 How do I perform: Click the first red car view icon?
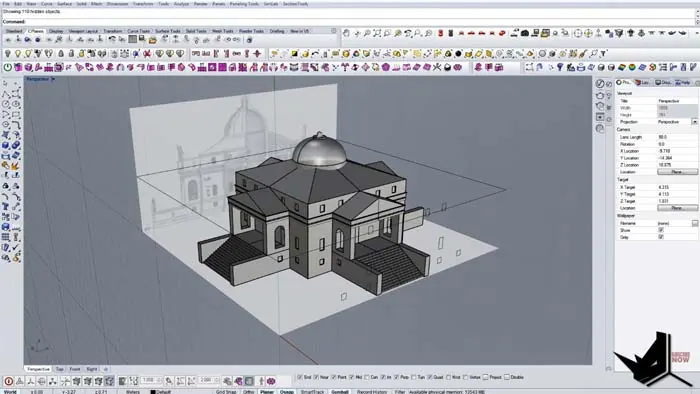click(x=462, y=33)
